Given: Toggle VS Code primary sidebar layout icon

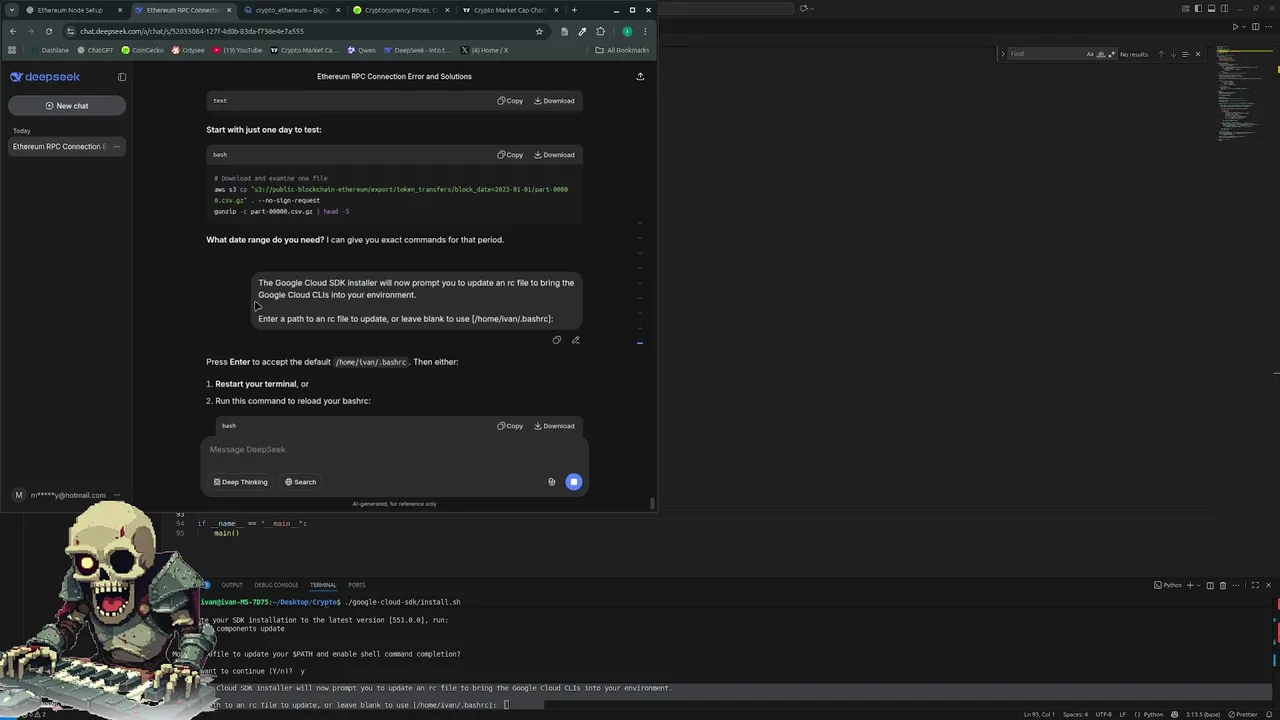Looking at the screenshot, I should tap(1198, 9).
